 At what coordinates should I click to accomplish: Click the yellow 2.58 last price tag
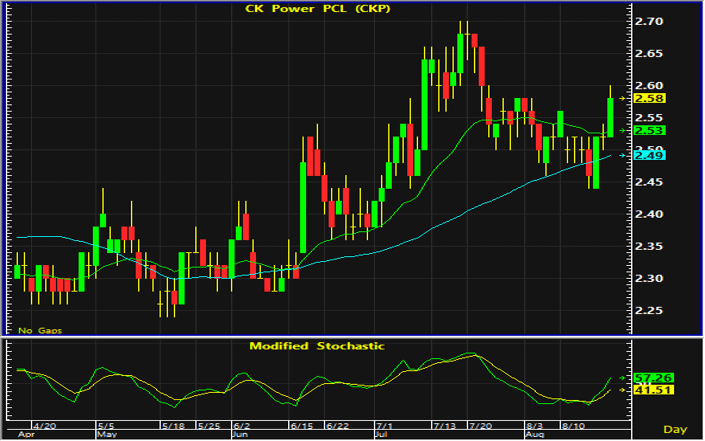[x=650, y=98]
